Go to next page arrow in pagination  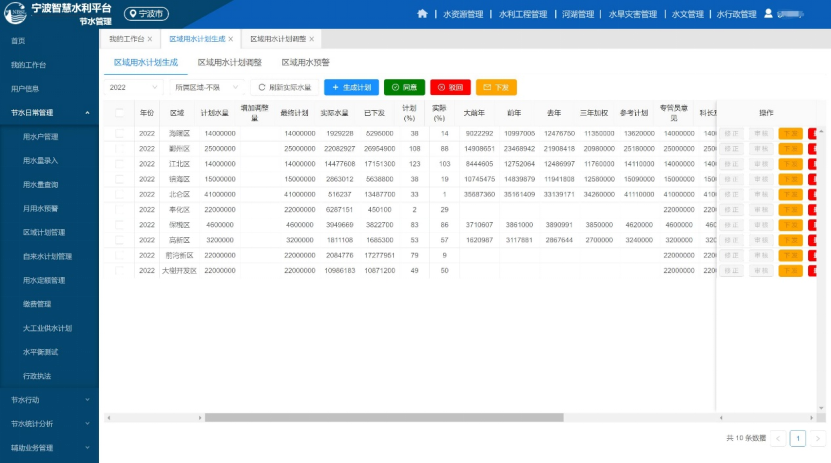(817, 438)
